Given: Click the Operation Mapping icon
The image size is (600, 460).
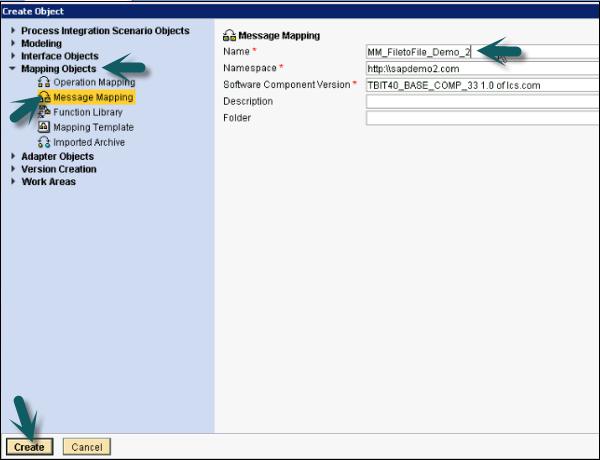Looking at the screenshot, I should [x=44, y=82].
